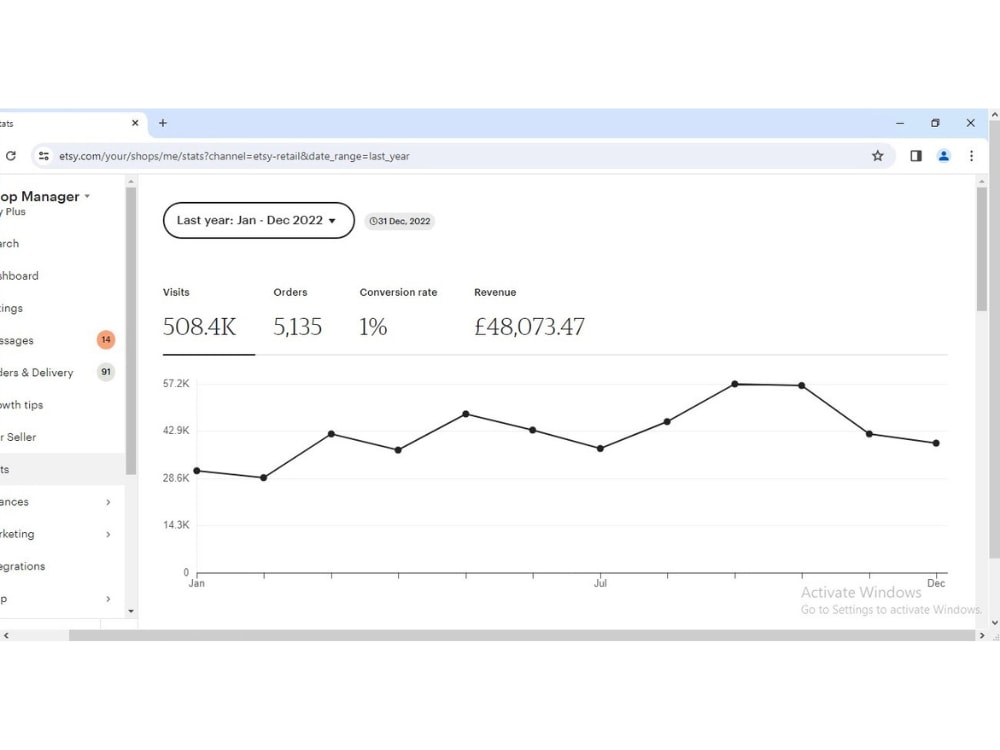1000x750 pixels.
Task: Click the £48,073.47 revenue value
Action: tap(529, 327)
